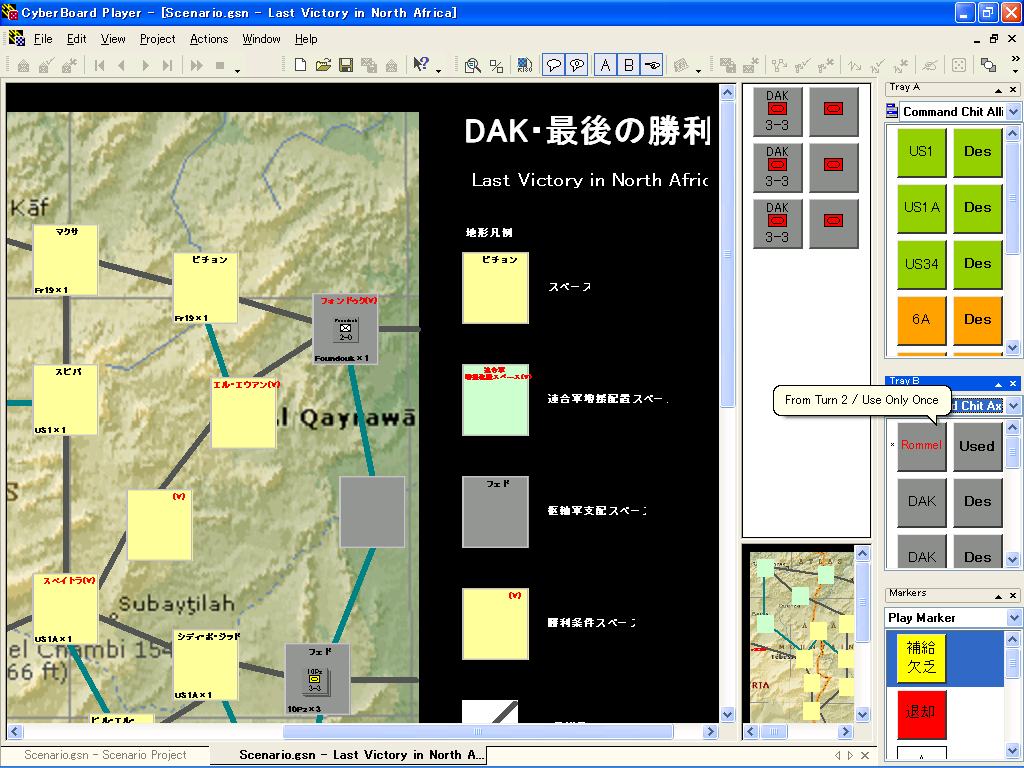Open the View menu

point(113,39)
